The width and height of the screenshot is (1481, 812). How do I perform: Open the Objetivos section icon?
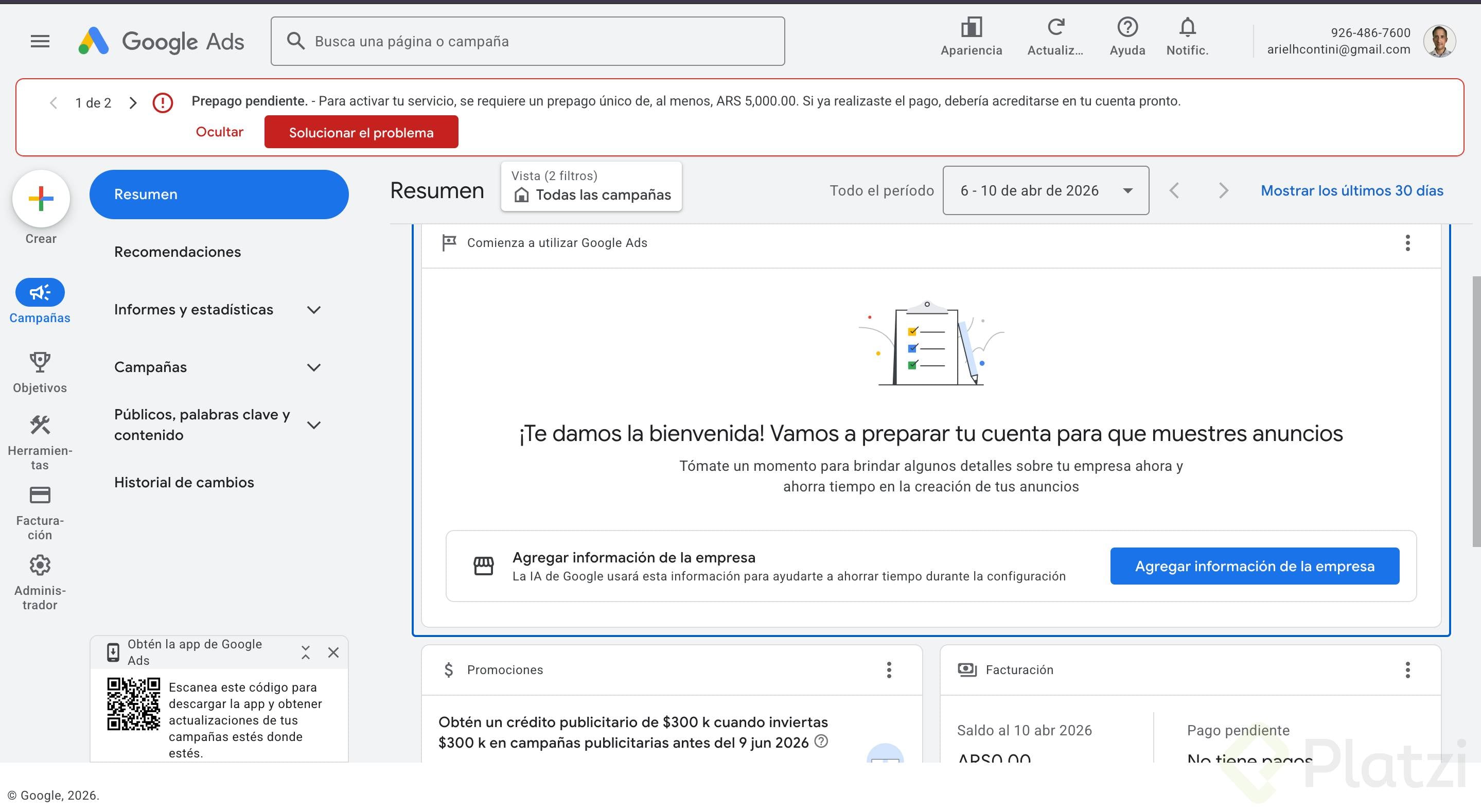pyautogui.click(x=39, y=362)
